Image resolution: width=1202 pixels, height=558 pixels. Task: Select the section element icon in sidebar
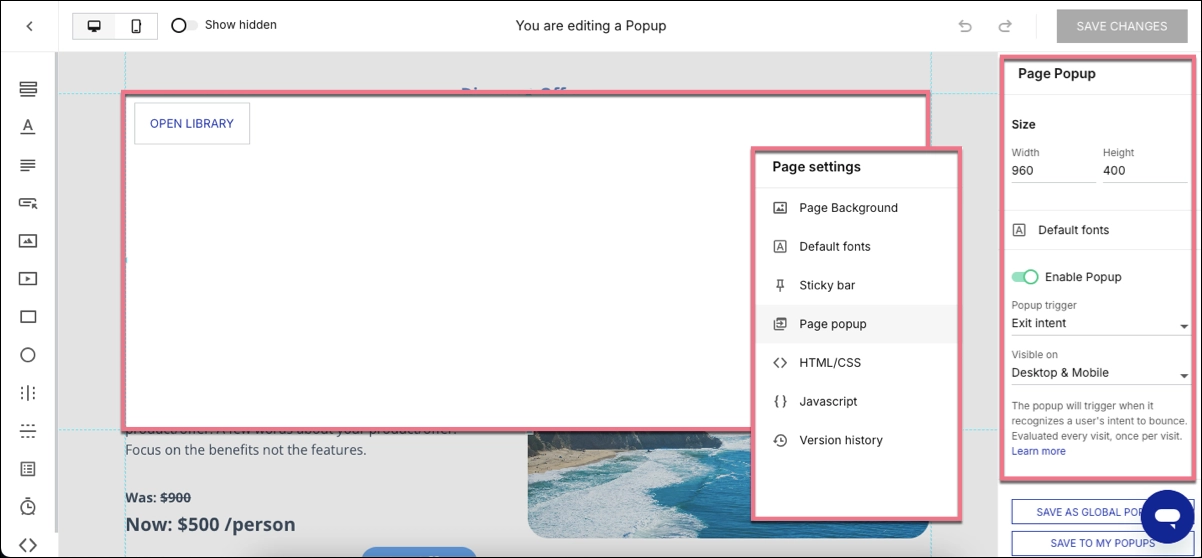[28, 89]
